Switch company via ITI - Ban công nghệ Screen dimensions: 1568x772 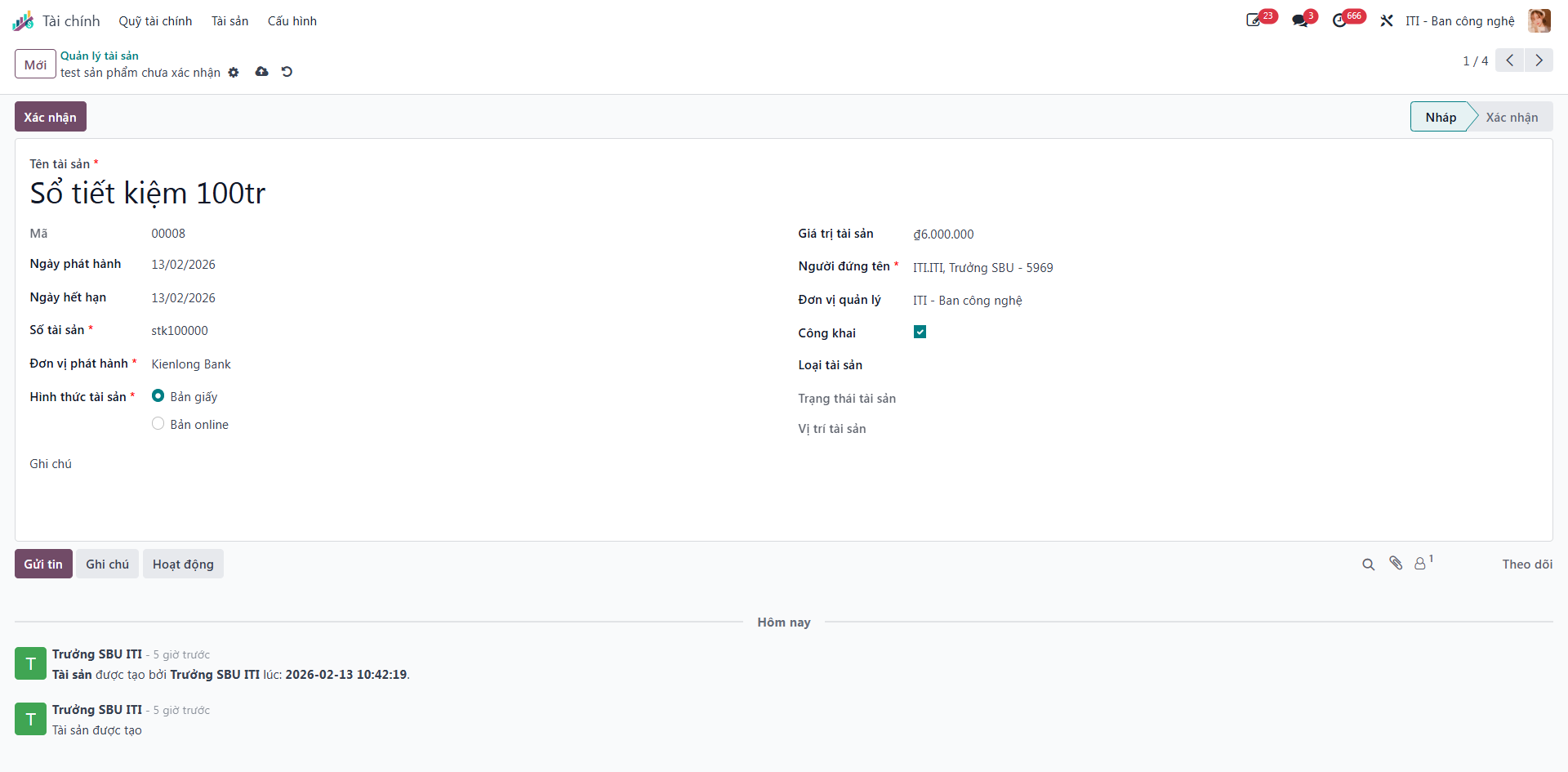(1459, 21)
